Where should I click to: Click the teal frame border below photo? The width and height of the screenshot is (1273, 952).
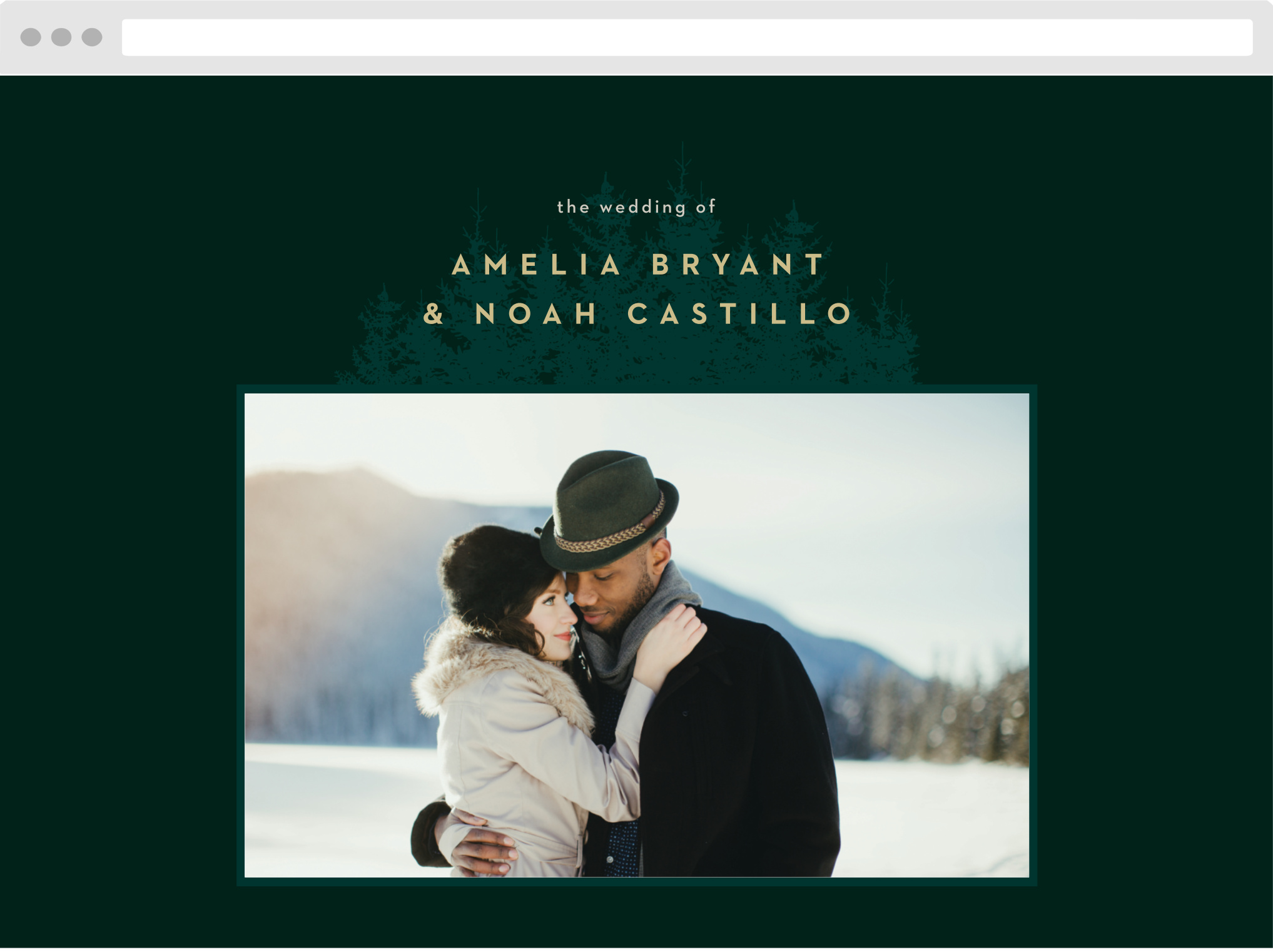click(636, 882)
